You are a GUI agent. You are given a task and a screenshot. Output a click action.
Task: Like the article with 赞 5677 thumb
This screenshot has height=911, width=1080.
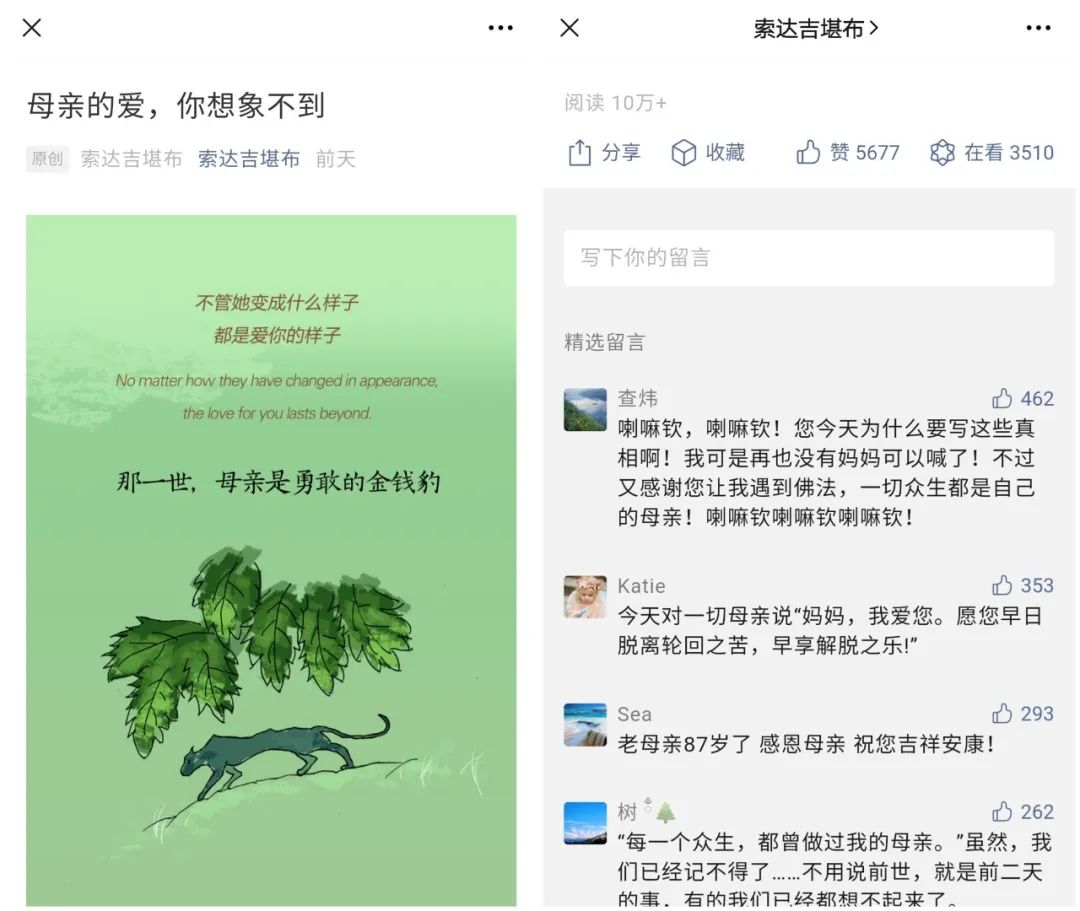(x=808, y=152)
